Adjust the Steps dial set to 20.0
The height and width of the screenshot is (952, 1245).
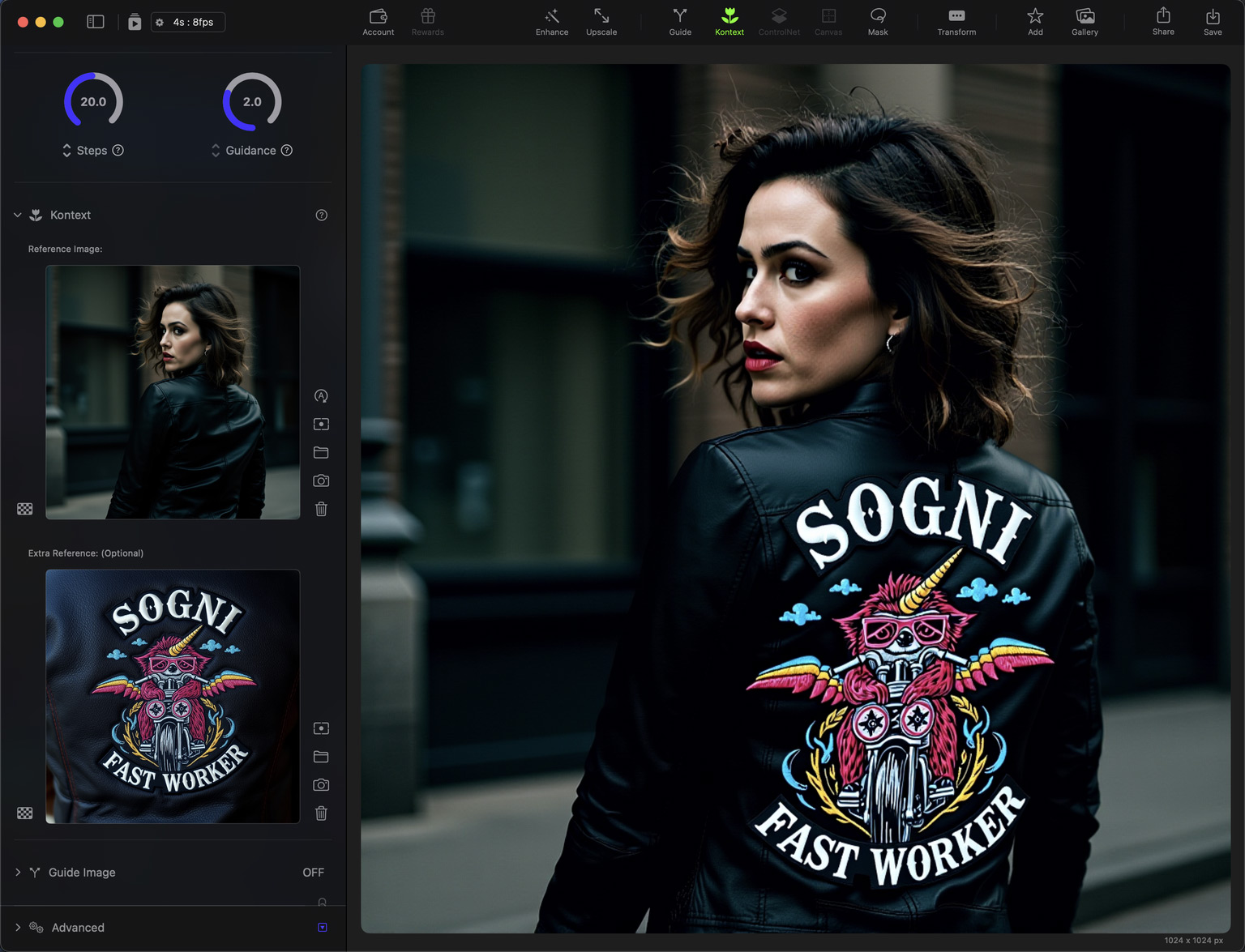(x=93, y=102)
